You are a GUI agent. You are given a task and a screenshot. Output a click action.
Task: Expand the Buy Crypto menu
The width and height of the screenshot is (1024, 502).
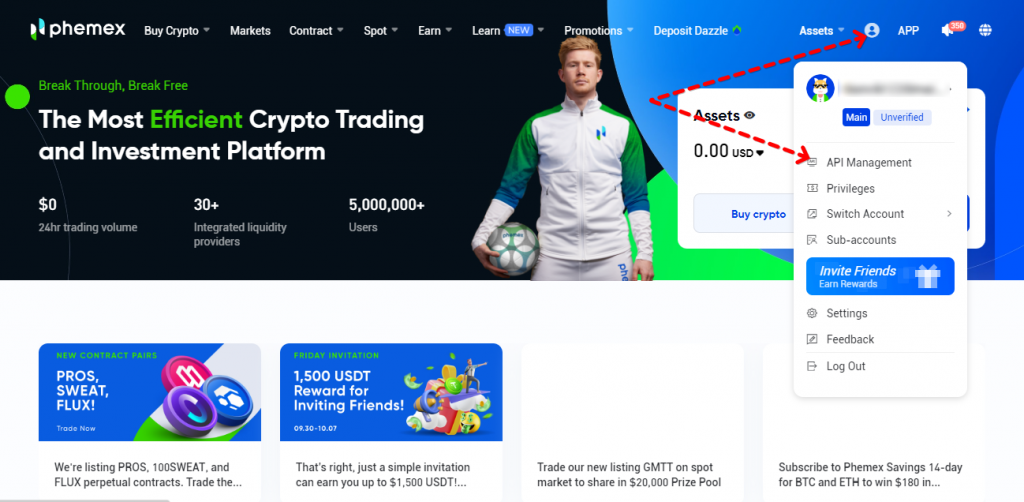pos(177,31)
